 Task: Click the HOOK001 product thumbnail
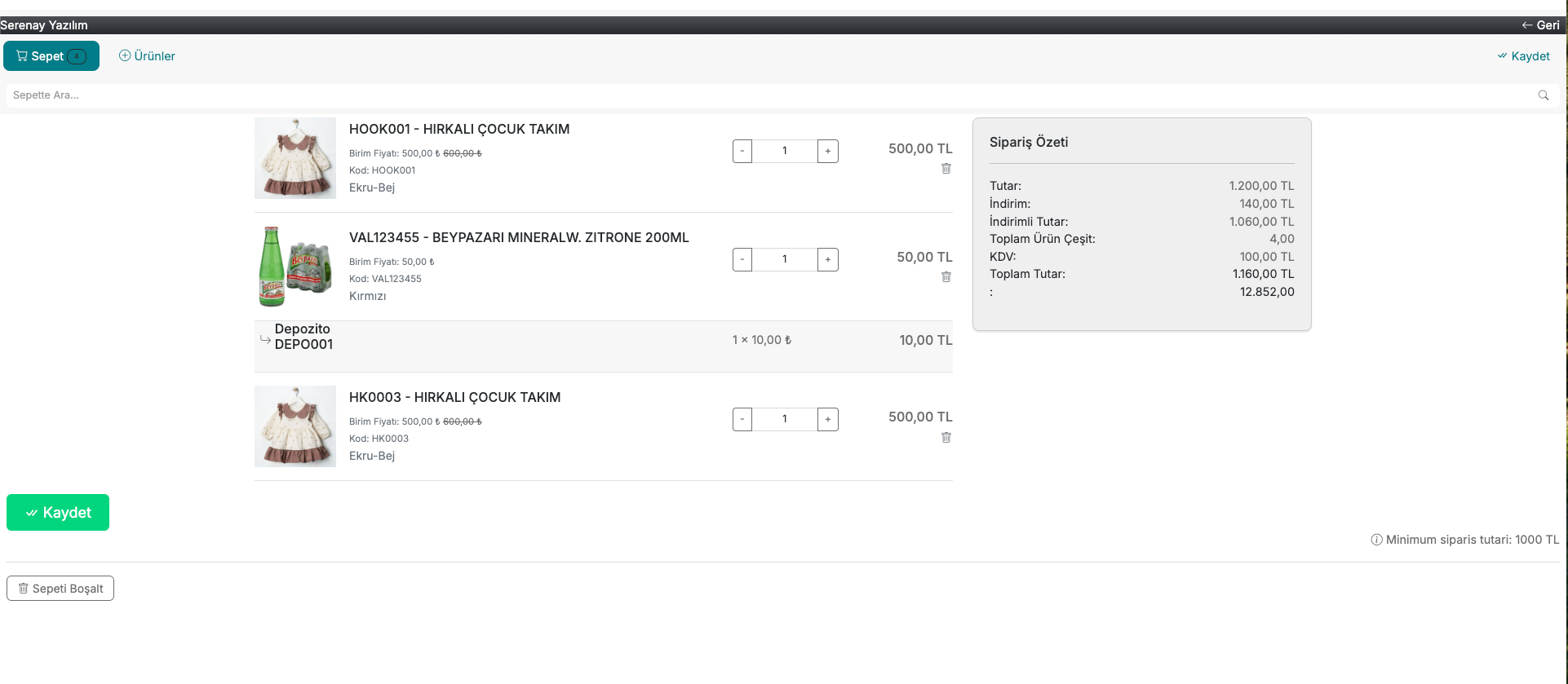click(x=295, y=158)
